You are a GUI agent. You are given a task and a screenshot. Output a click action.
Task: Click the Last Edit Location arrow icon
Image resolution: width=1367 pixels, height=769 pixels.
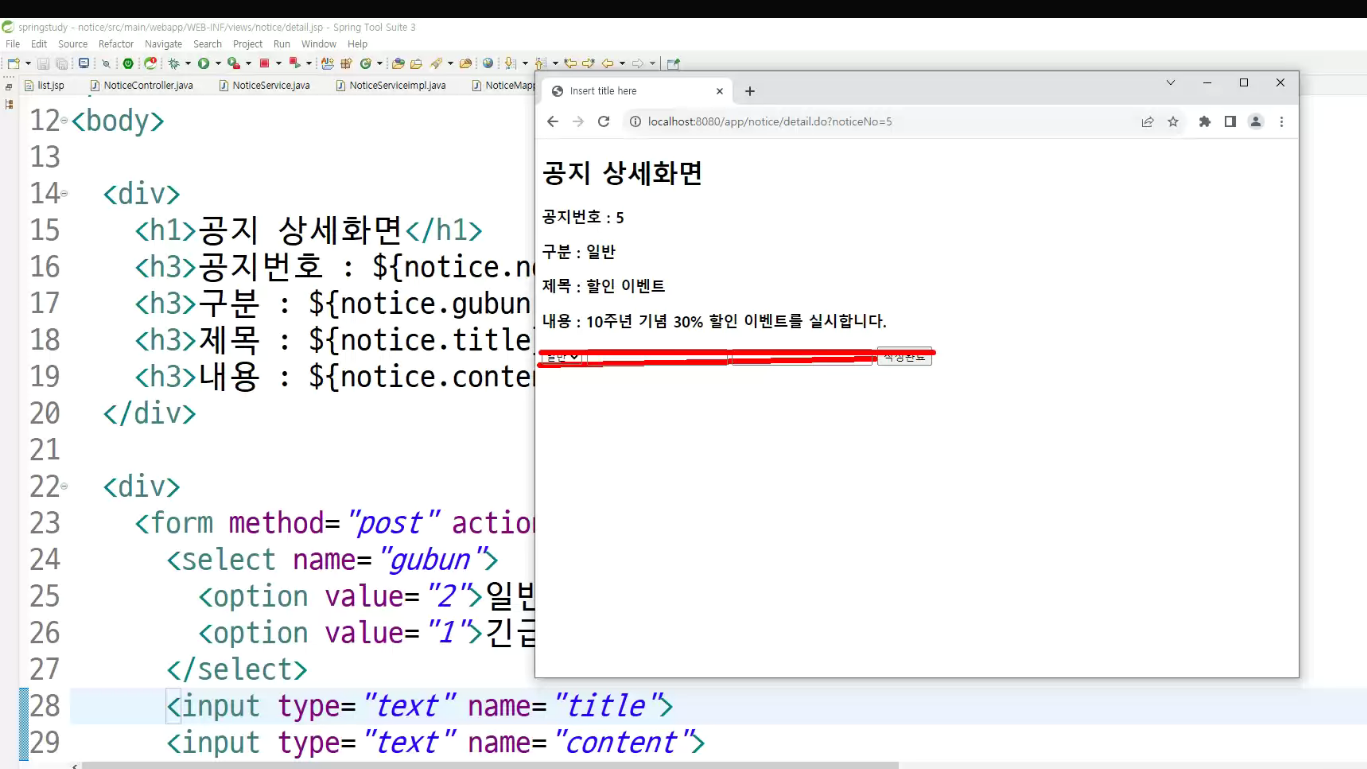click(x=570, y=63)
